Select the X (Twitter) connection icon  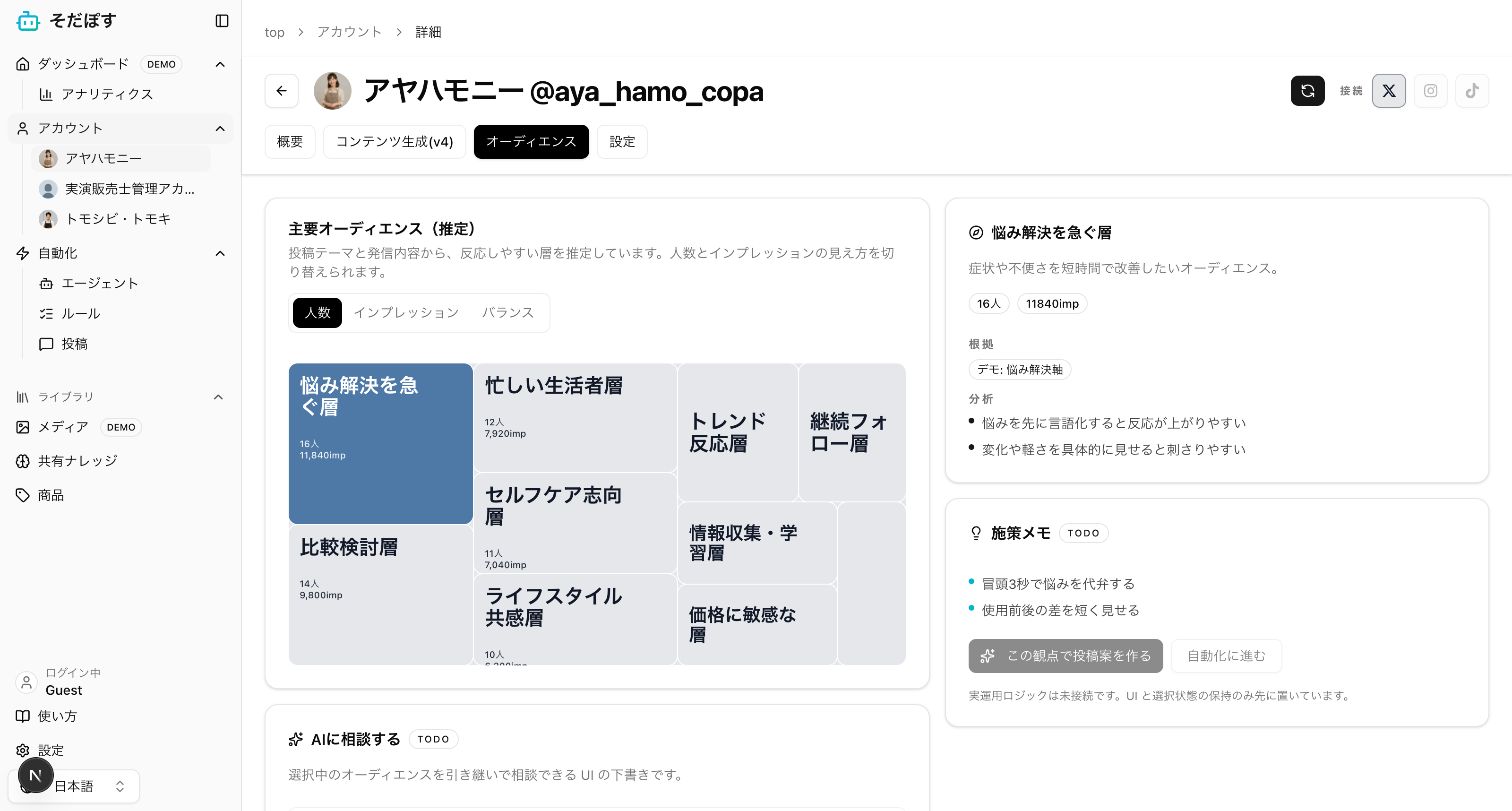point(1389,90)
